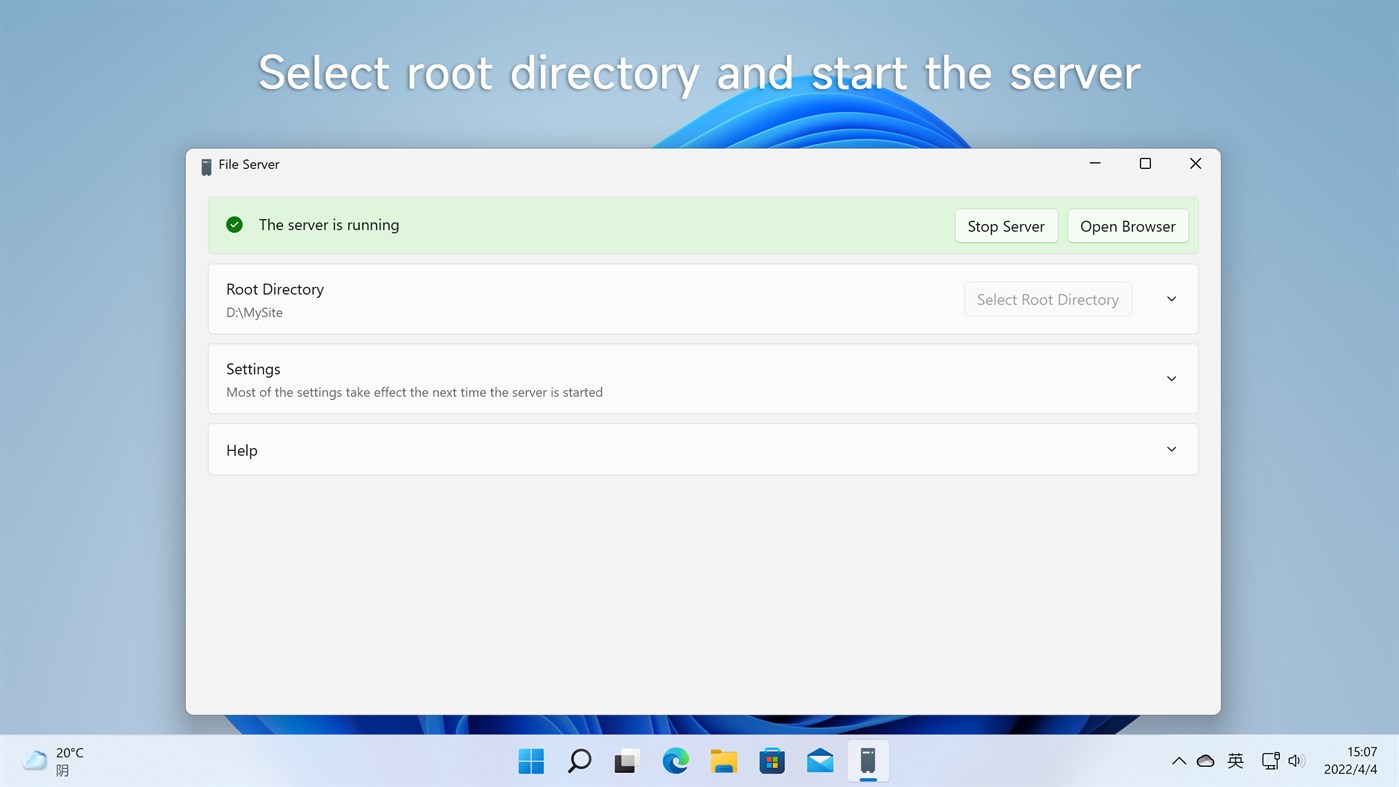
Task: Open Microsoft Store from taskbar
Action: tap(772, 762)
